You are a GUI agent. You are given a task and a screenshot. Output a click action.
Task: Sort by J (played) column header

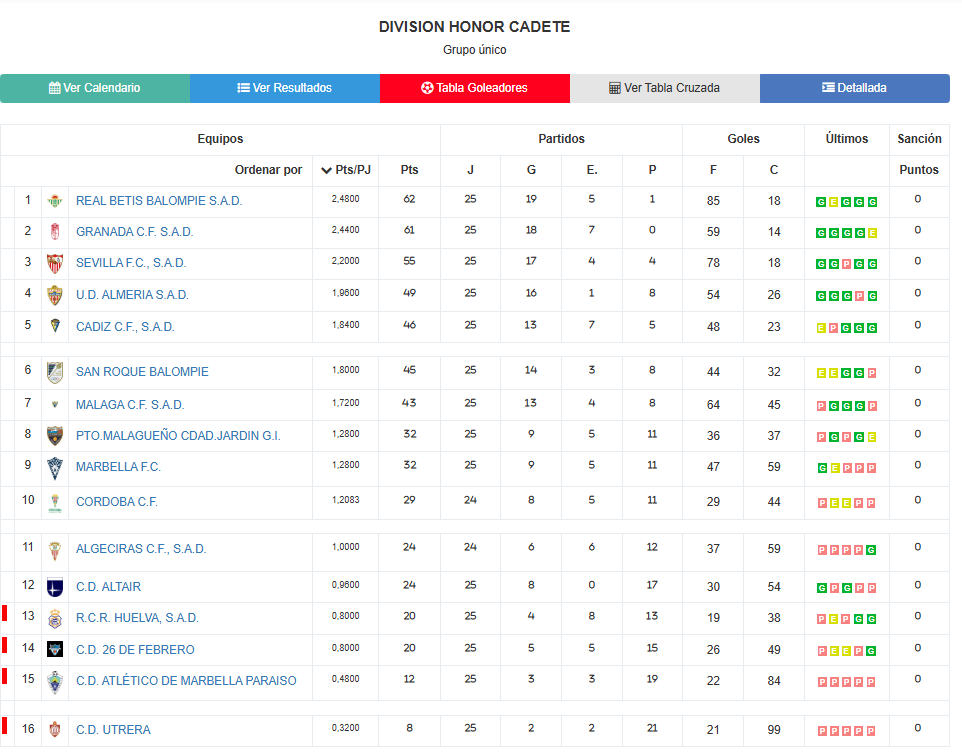[470, 170]
